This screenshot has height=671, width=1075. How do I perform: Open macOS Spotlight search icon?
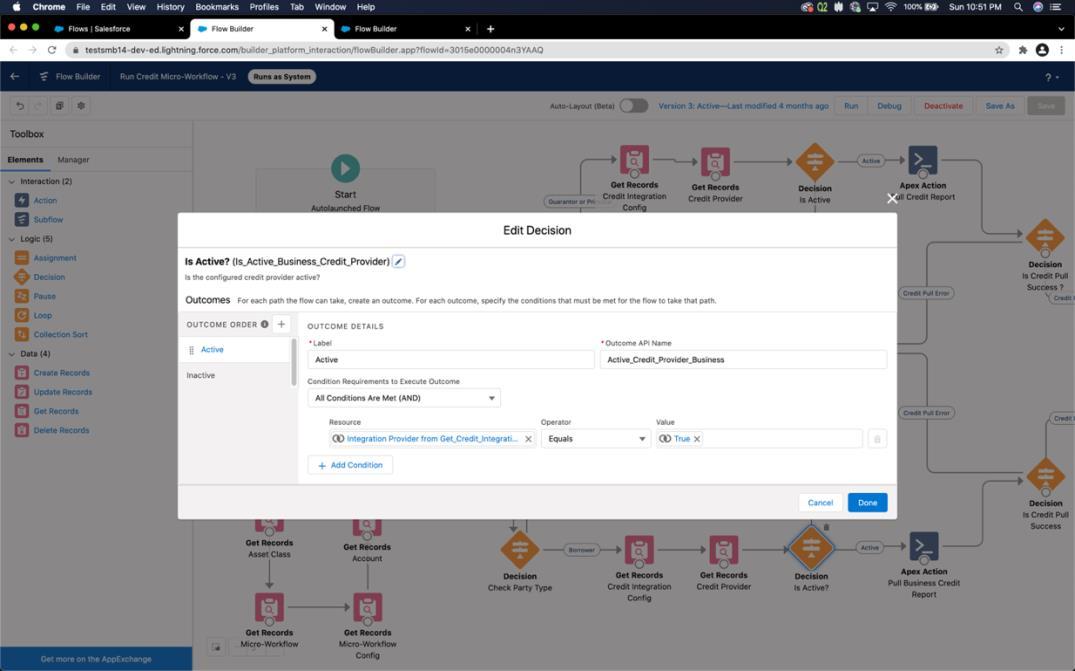(x=1018, y=7)
